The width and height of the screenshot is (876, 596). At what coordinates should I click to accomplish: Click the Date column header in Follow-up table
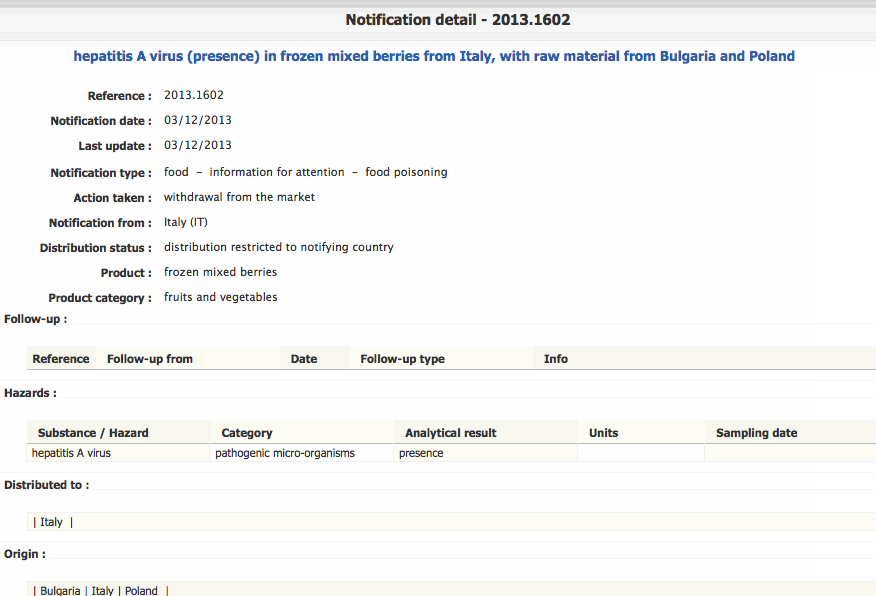coord(304,359)
